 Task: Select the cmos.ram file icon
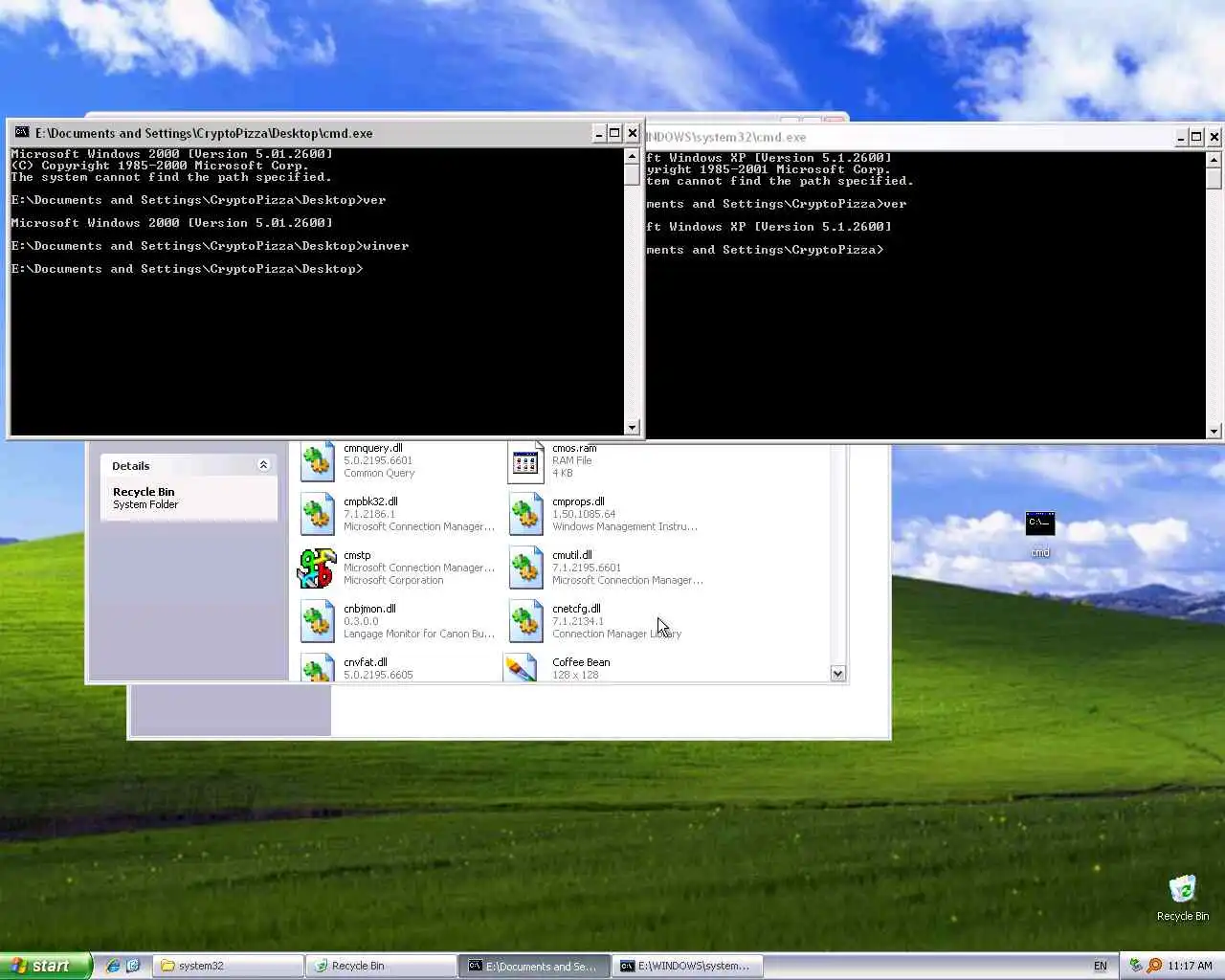pyautogui.click(x=525, y=461)
